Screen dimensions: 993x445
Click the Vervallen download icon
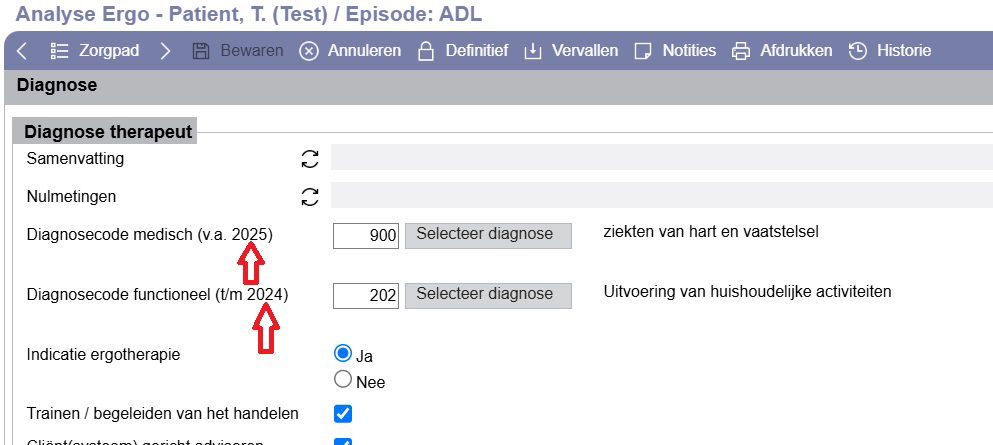pyautogui.click(x=533, y=51)
